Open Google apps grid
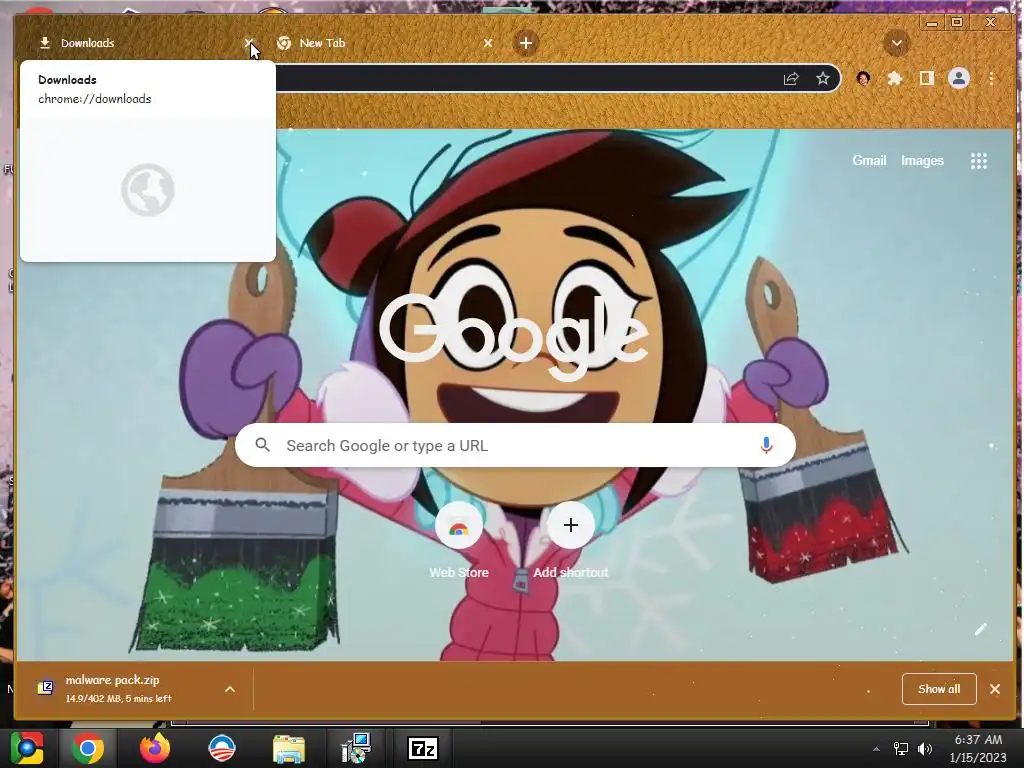 (978, 161)
